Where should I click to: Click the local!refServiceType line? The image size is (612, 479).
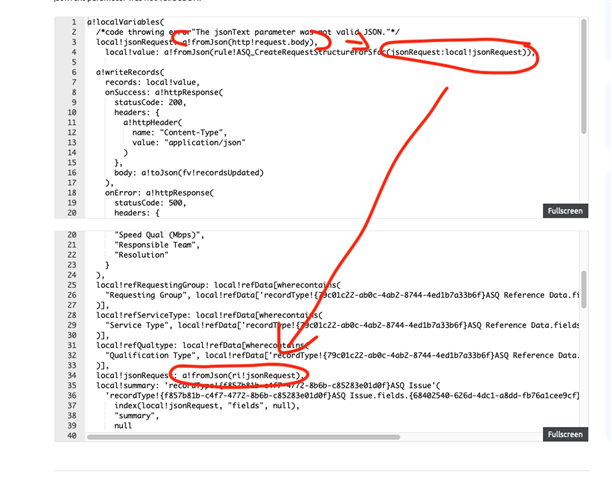(209, 315)
